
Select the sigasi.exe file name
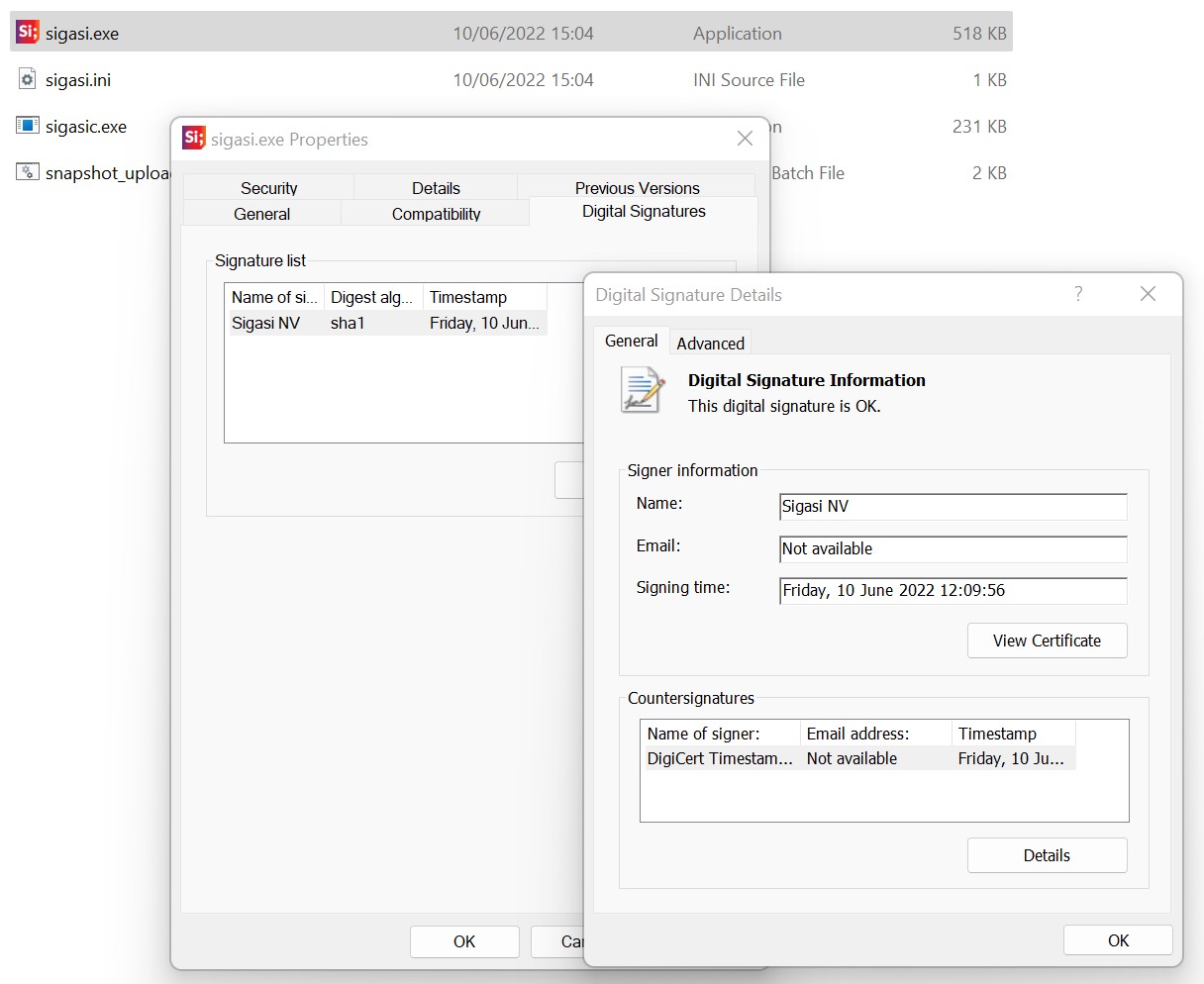82,33
